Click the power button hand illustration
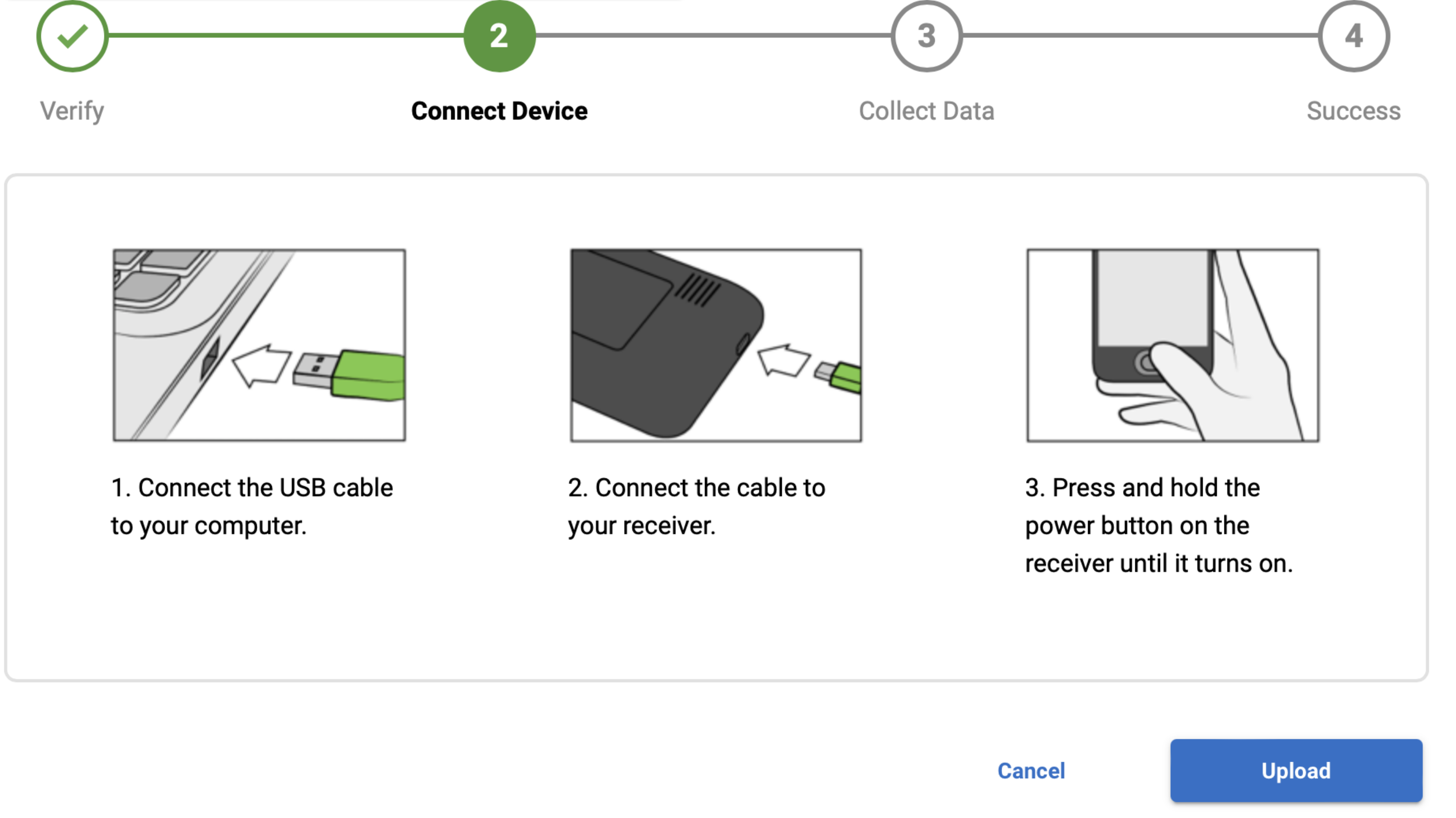 tap(1173, 344)
